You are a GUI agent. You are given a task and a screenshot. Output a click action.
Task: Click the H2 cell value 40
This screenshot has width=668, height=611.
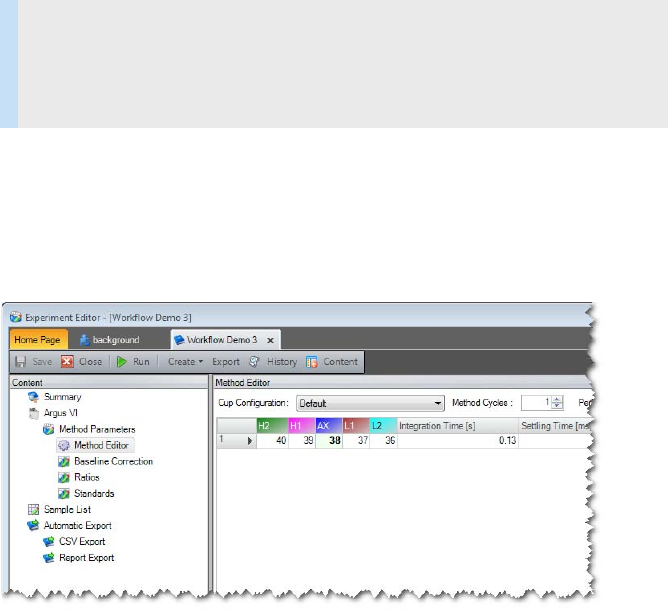pyautogui.click(x=272, y=441)
